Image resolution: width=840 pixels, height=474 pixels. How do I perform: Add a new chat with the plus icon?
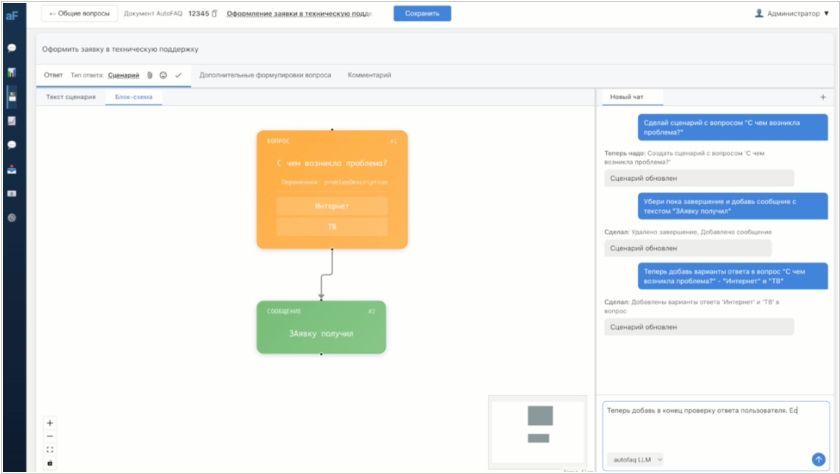[822, 97]
